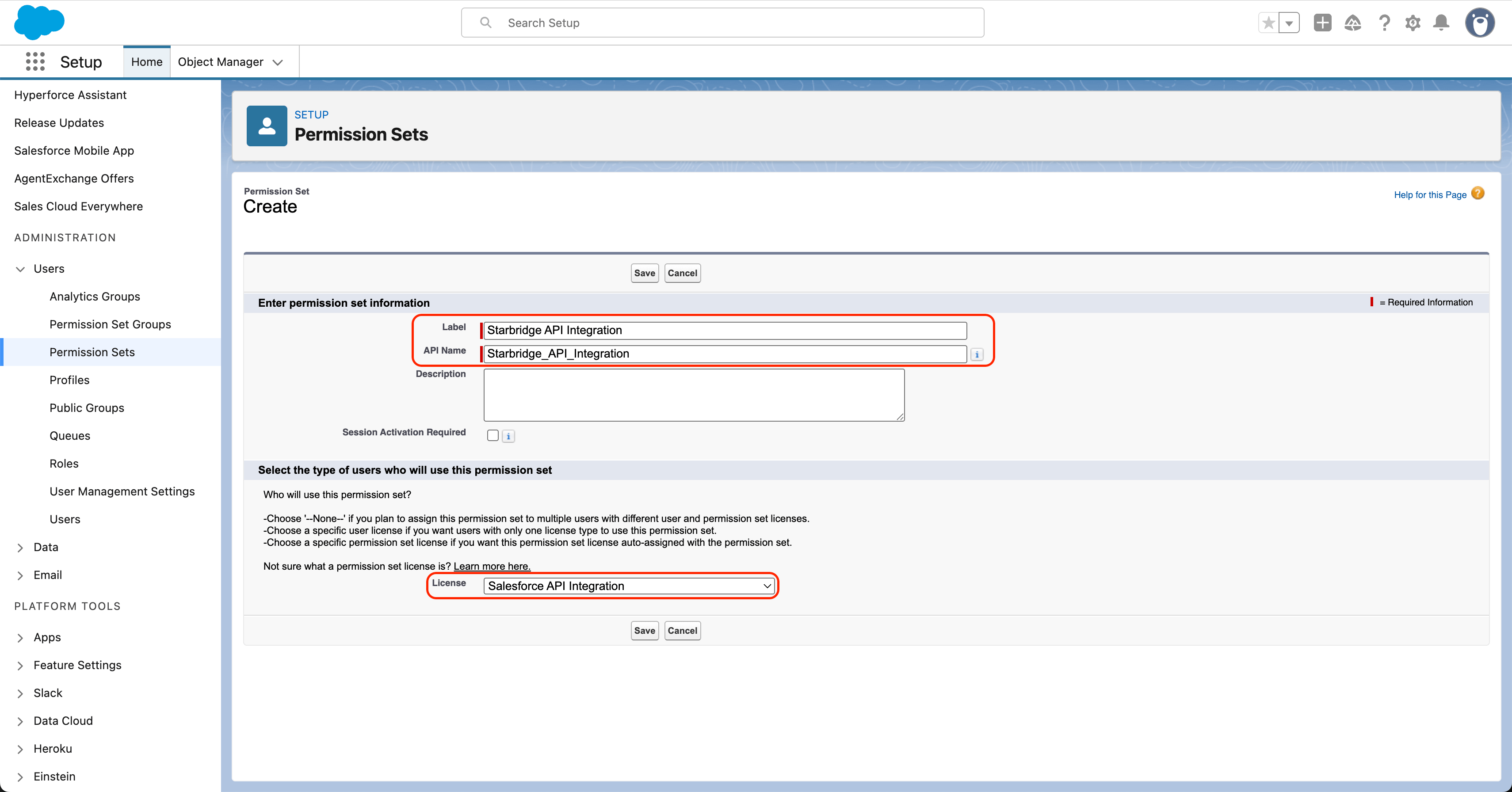Viewport: 1512px width, 792px height.
Task: Switch to the Home tab
Action: click(147, 61)
